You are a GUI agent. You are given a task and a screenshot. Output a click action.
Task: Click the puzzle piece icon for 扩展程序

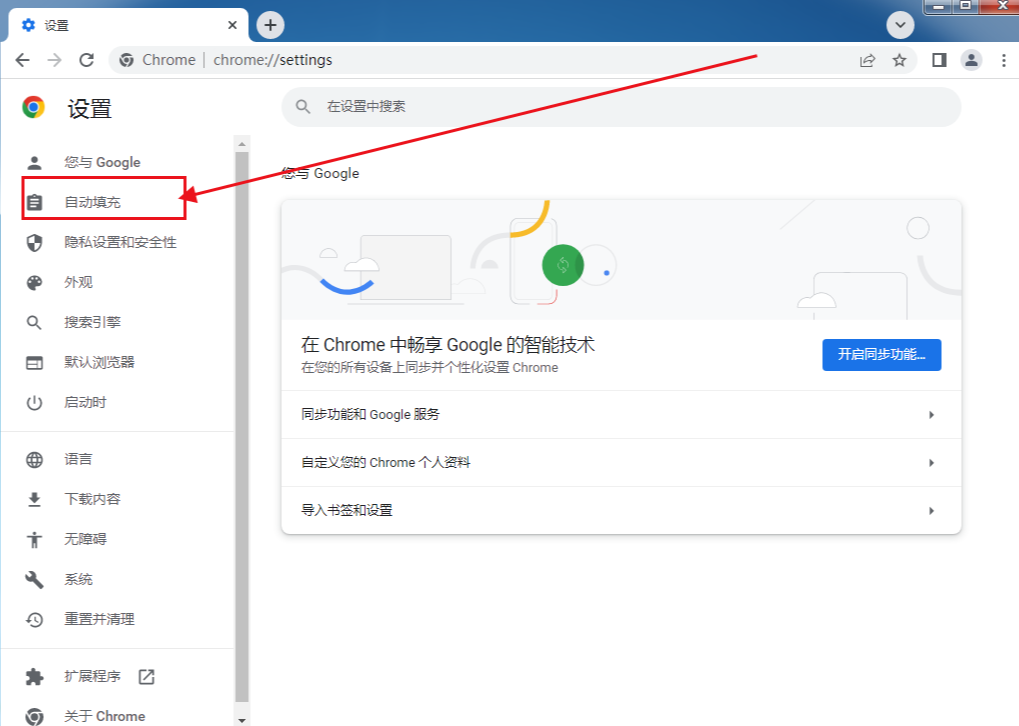(34, 677)
